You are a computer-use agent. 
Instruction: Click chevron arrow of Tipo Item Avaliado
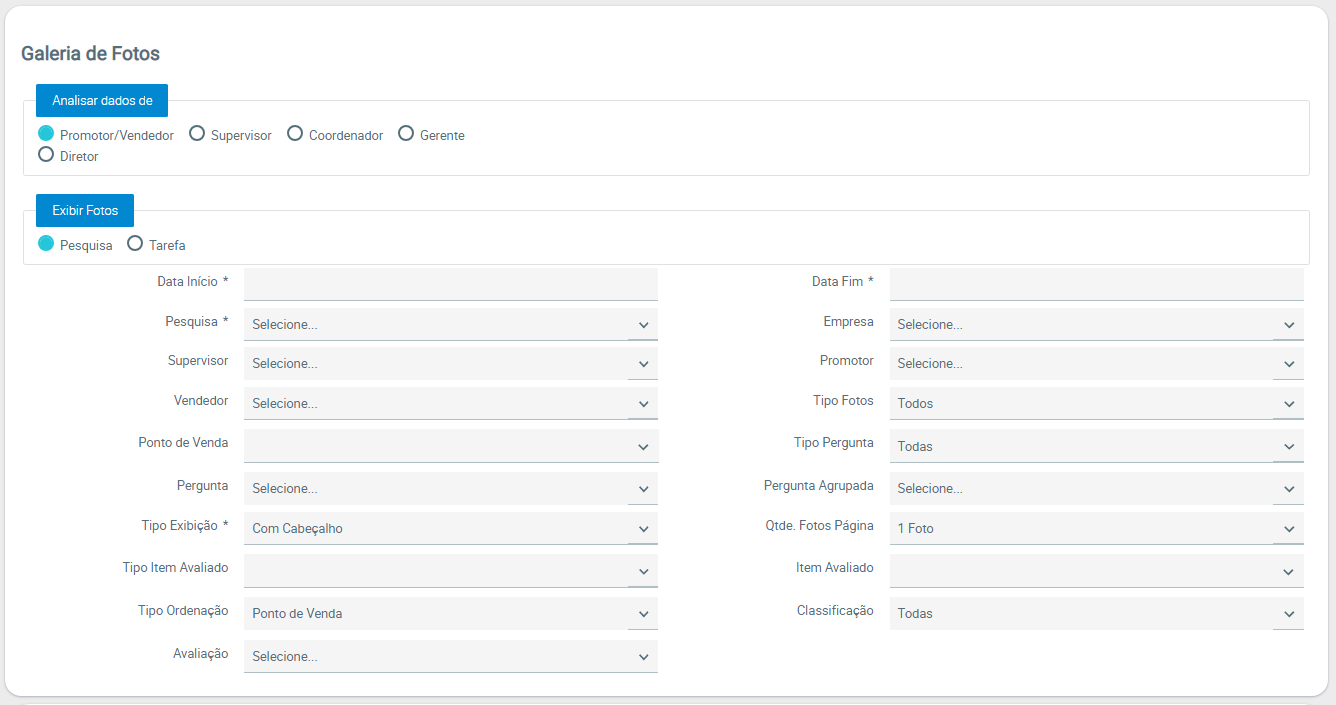[x=643, y=572]
